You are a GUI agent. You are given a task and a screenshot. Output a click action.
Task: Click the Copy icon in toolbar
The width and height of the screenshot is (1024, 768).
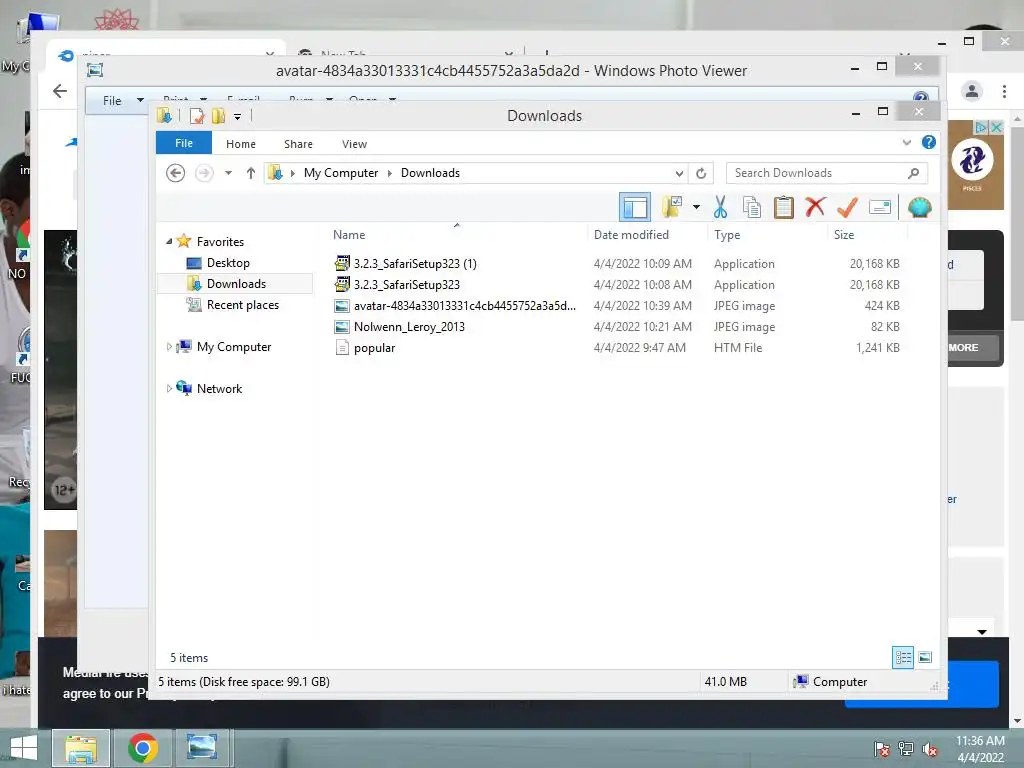(x=752, y=208)
